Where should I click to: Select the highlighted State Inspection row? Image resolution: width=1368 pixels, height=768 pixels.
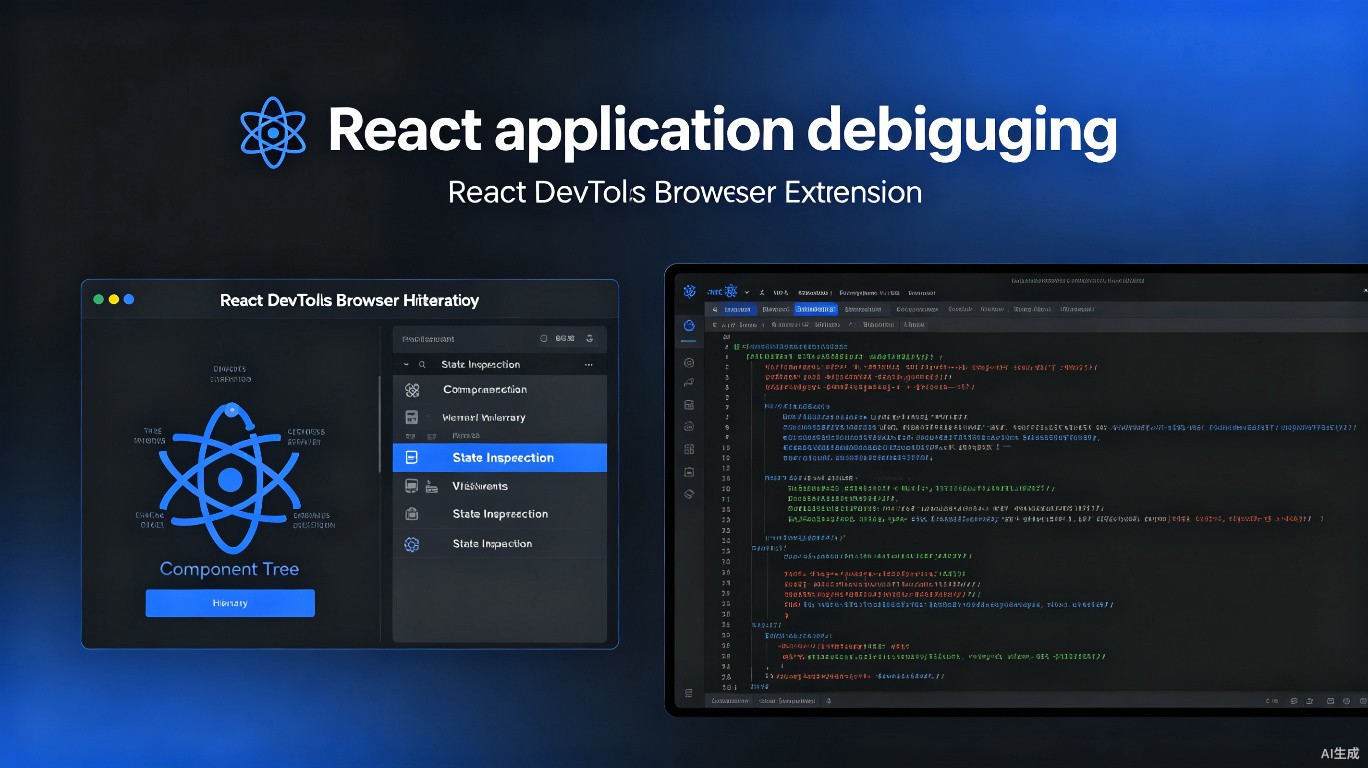pyautogui.click(x=500, y=458)
